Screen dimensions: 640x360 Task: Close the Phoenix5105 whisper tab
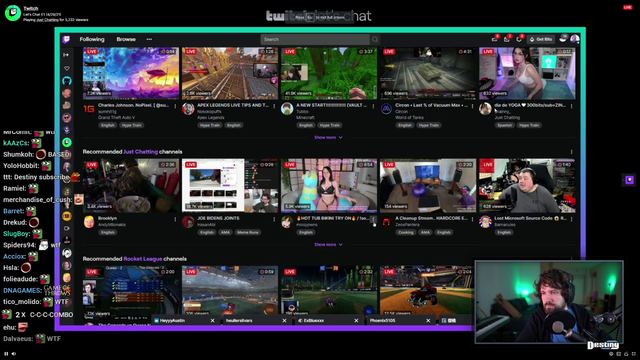428,321
